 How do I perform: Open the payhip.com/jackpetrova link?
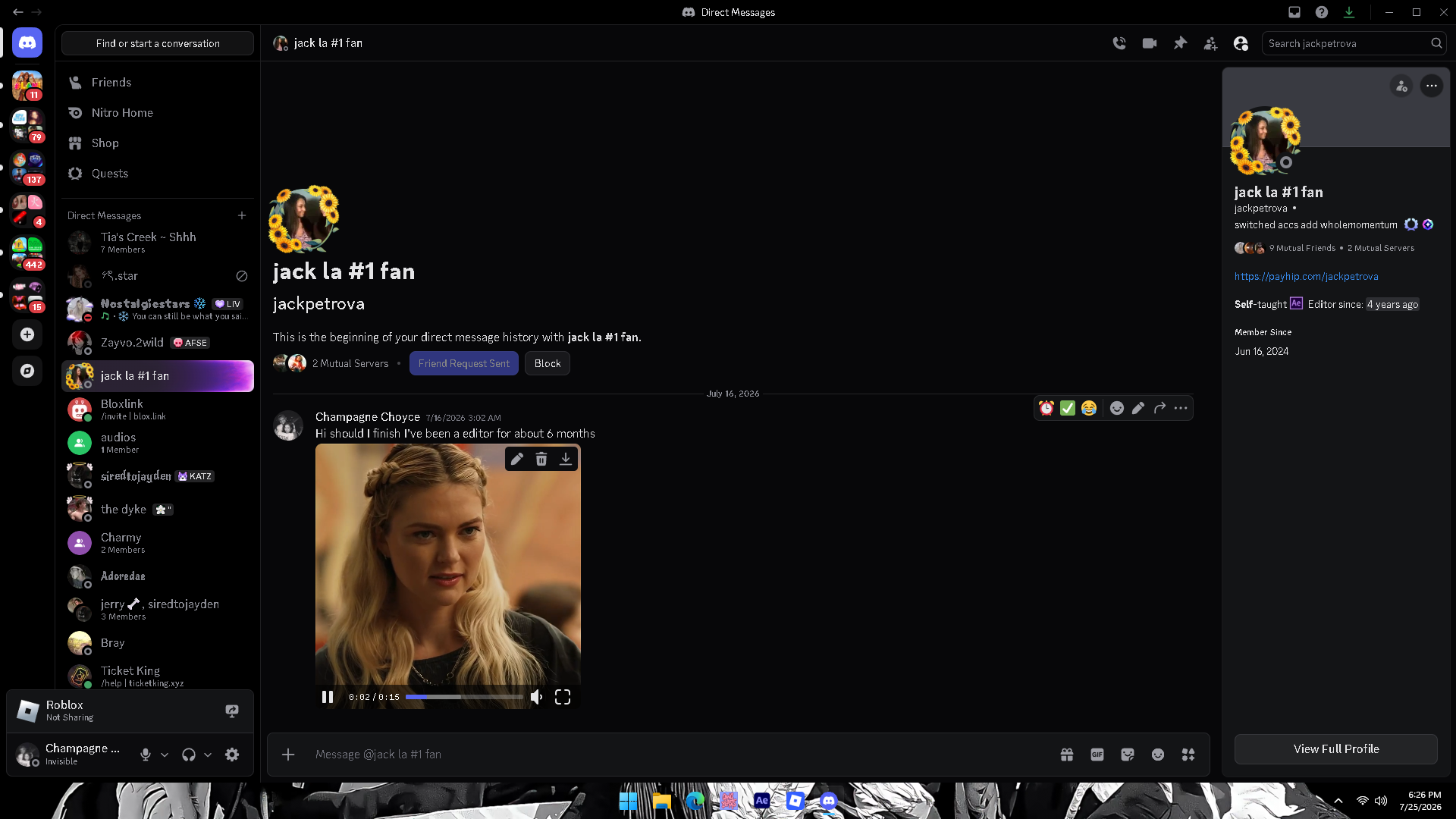tap(1307, 277)
